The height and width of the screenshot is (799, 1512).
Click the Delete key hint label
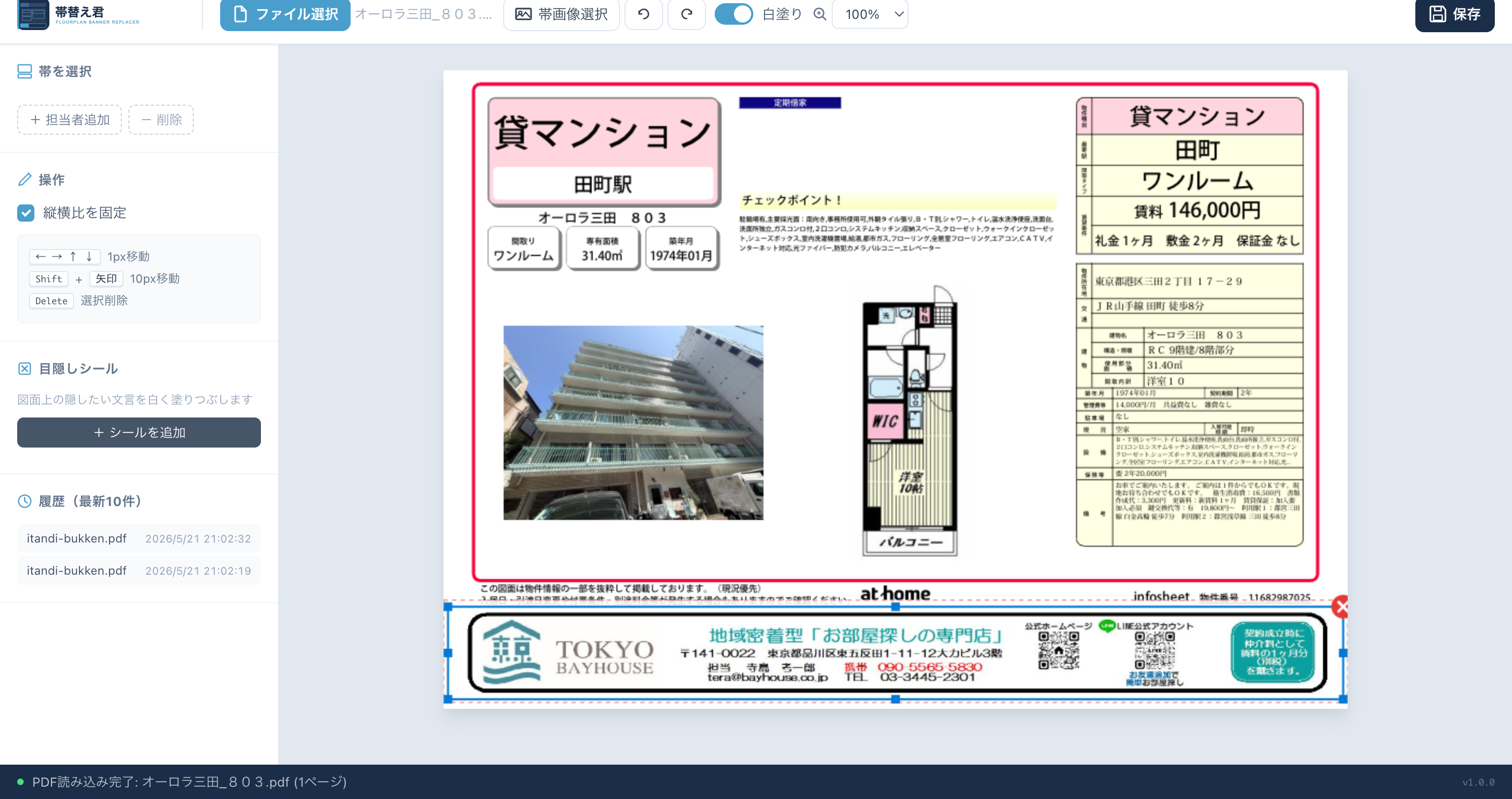52,301
